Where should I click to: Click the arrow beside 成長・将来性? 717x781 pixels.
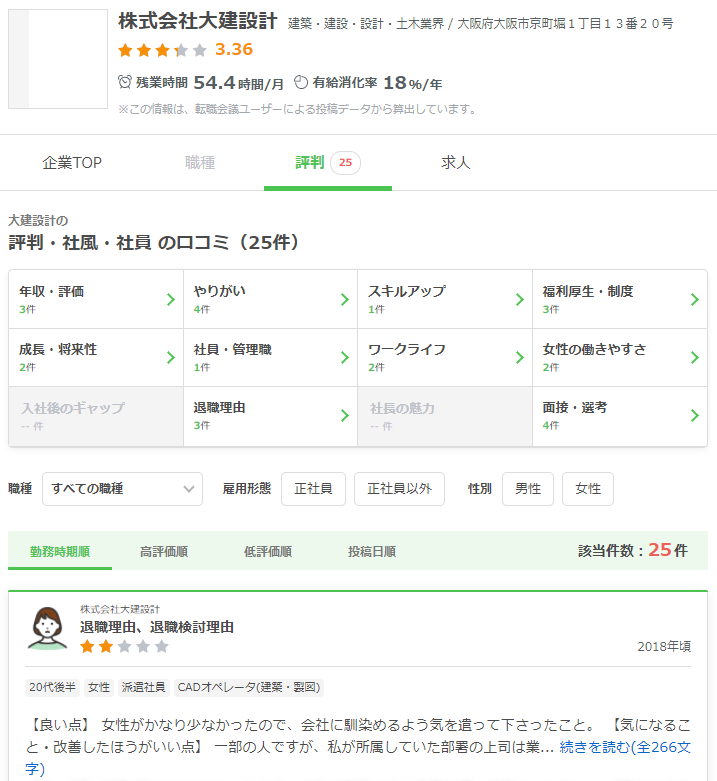coord(171,358)
